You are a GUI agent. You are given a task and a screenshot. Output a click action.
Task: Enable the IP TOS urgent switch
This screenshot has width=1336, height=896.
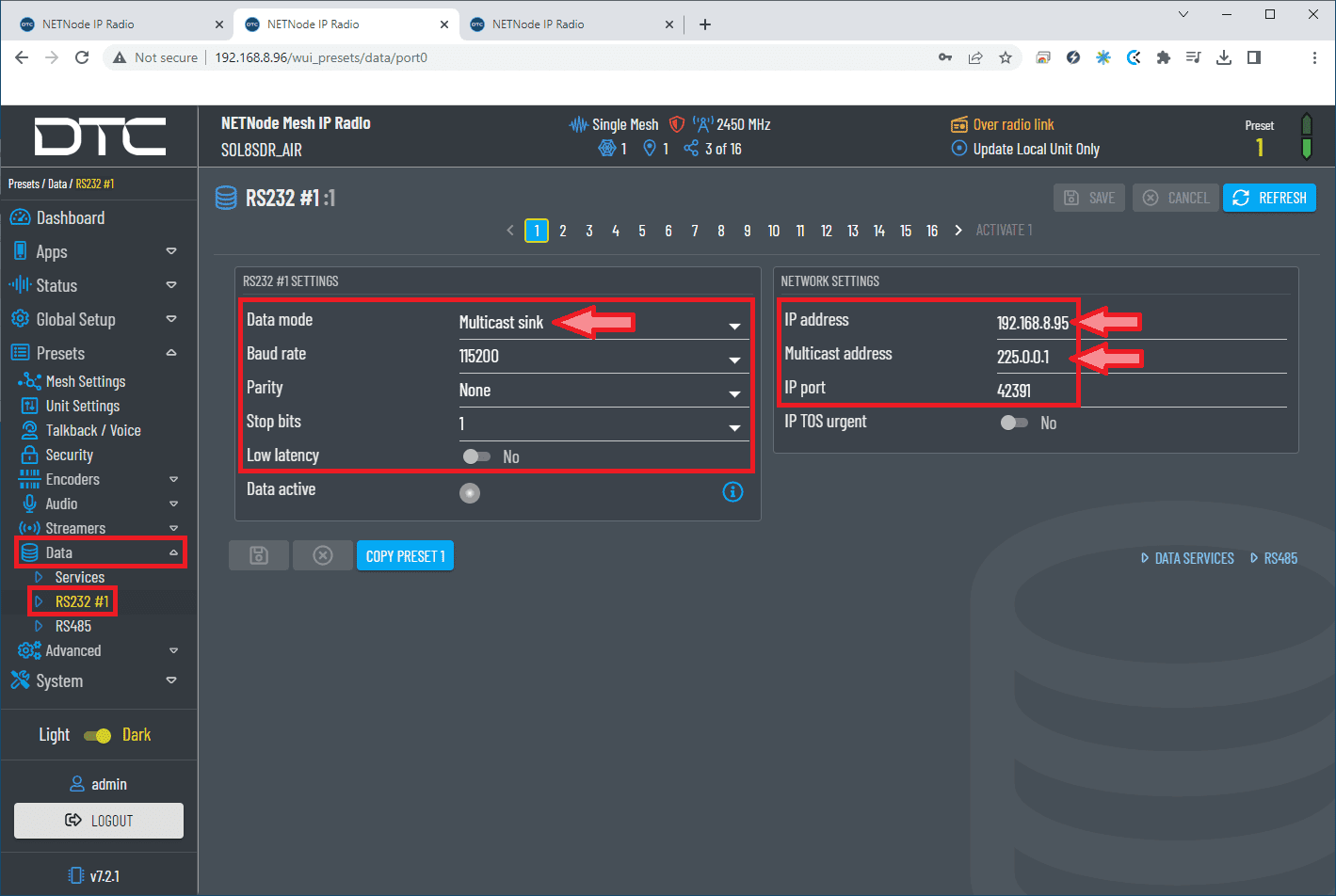click(x=1014, y=424)
